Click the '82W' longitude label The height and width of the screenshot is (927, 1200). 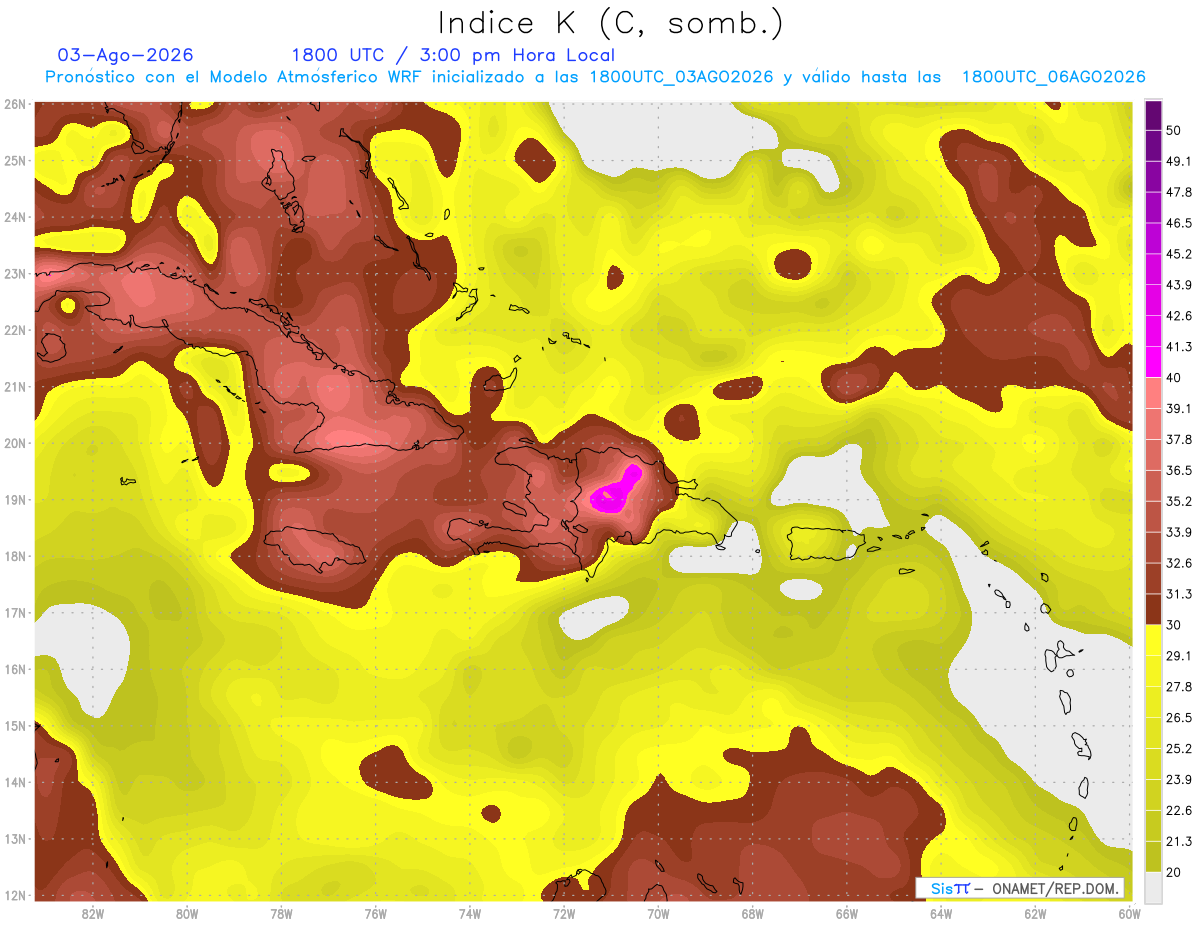[93, 913]
